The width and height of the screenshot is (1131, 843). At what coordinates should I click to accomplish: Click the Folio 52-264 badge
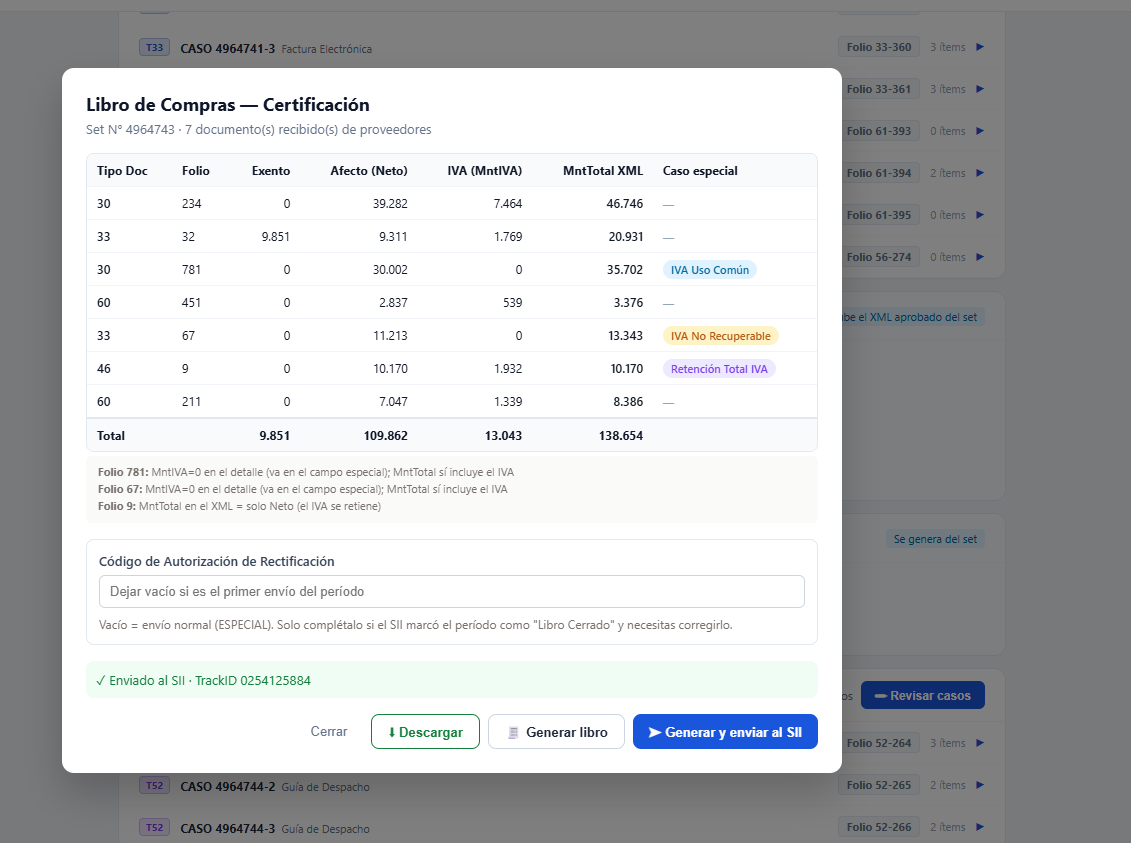pyautogui.click(x=879, y=743)
